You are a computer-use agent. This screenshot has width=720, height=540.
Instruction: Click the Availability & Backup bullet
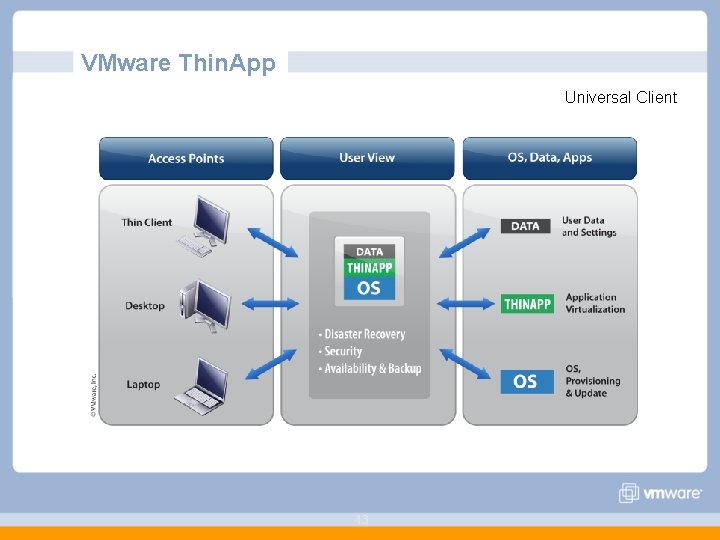coord(370,369)
